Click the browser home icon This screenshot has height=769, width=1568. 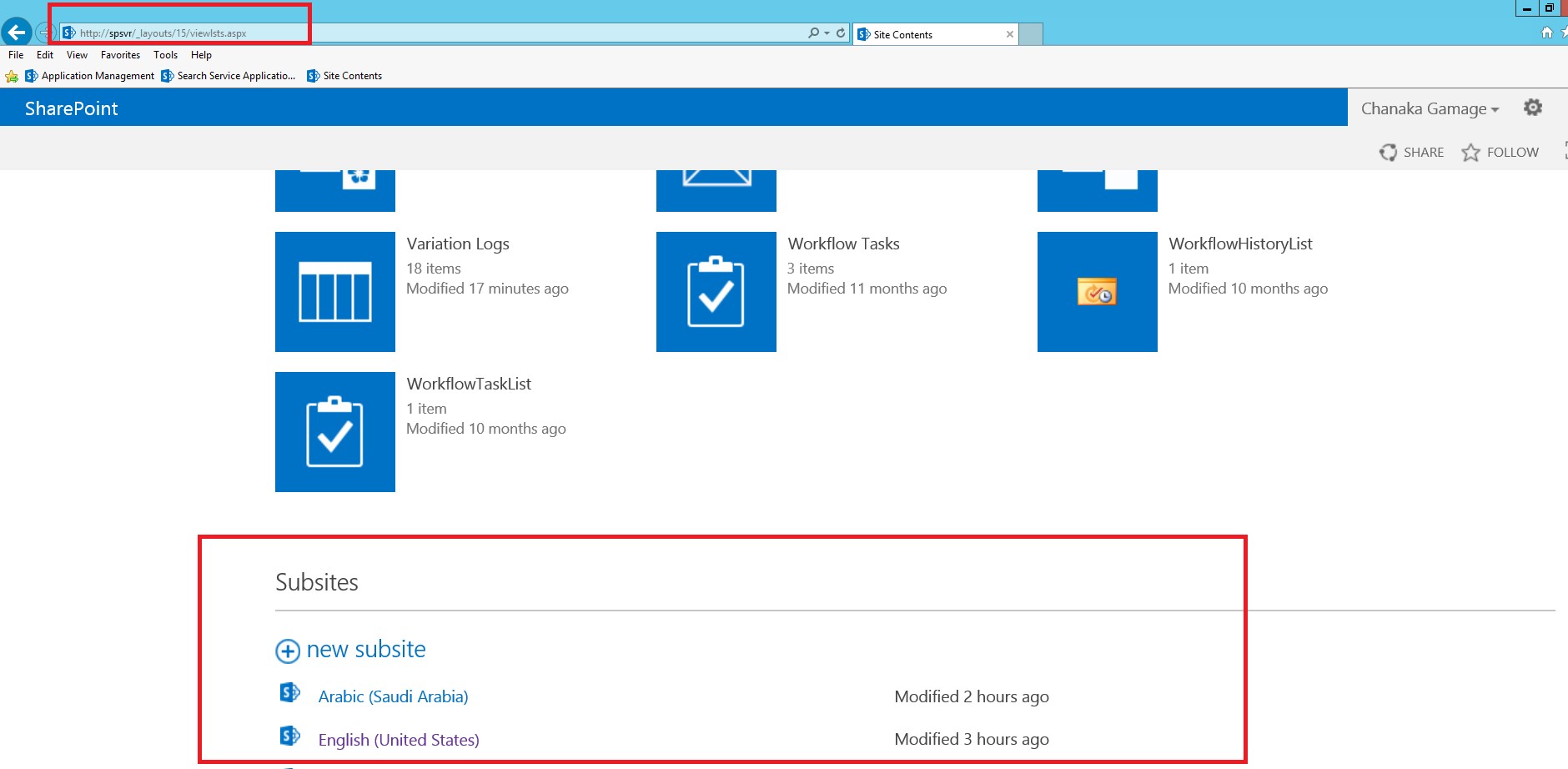[1546, 33]
